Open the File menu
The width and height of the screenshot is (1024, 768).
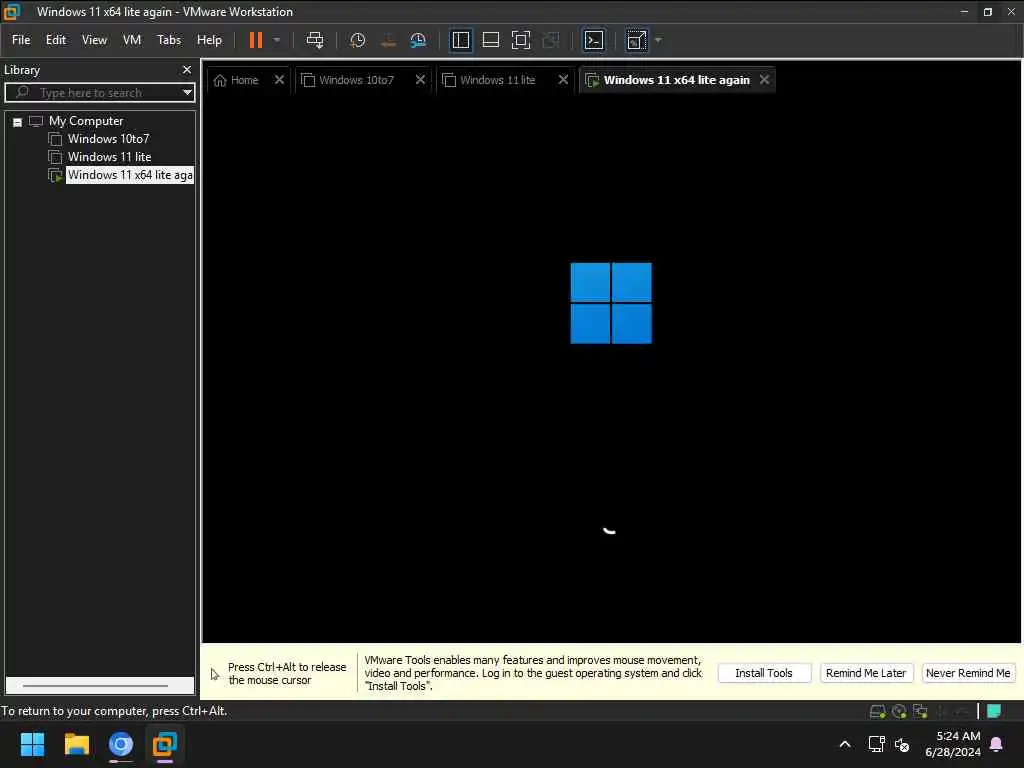point(21,40)
